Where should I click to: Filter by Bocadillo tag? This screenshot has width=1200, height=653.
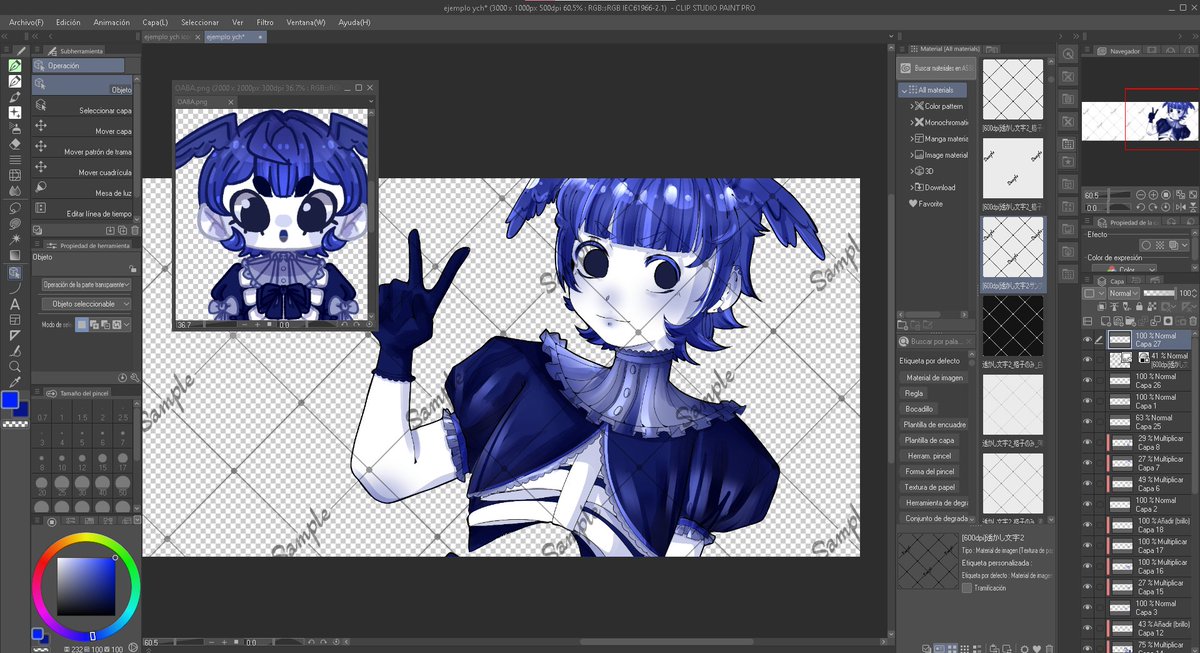(x=919, y=409)
